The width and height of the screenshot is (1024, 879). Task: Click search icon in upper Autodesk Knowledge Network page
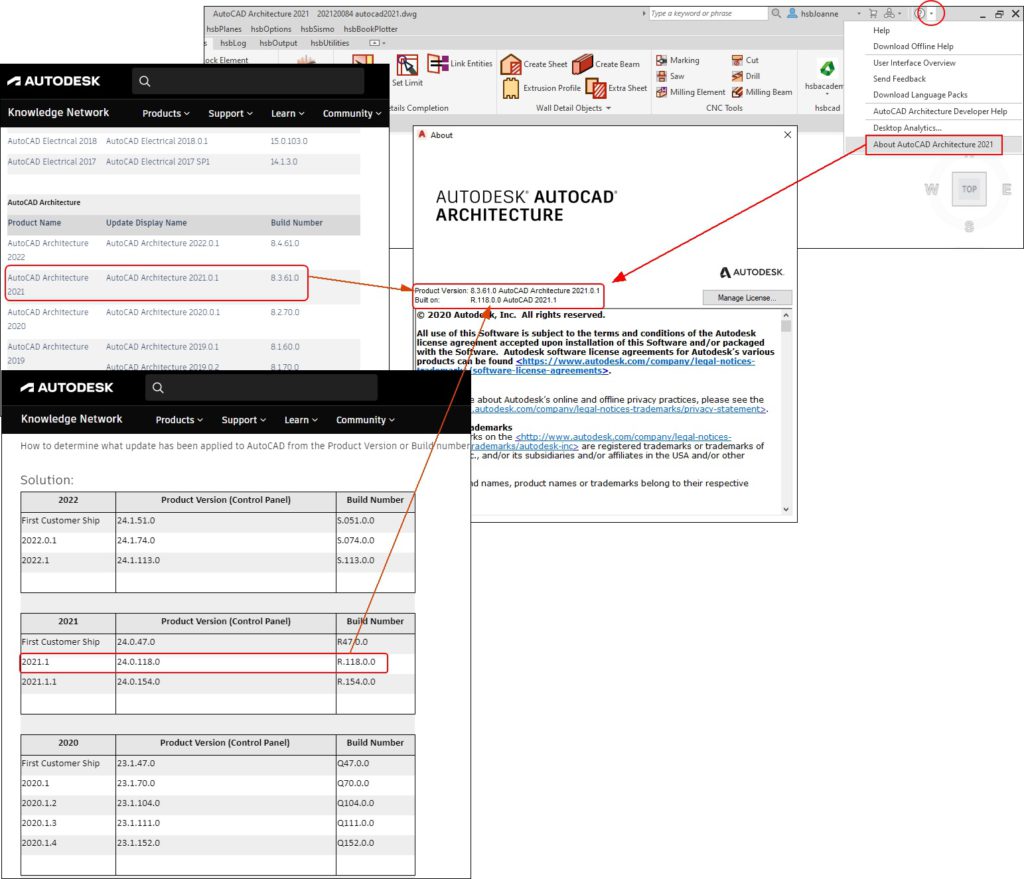click(x=145, y=81)
